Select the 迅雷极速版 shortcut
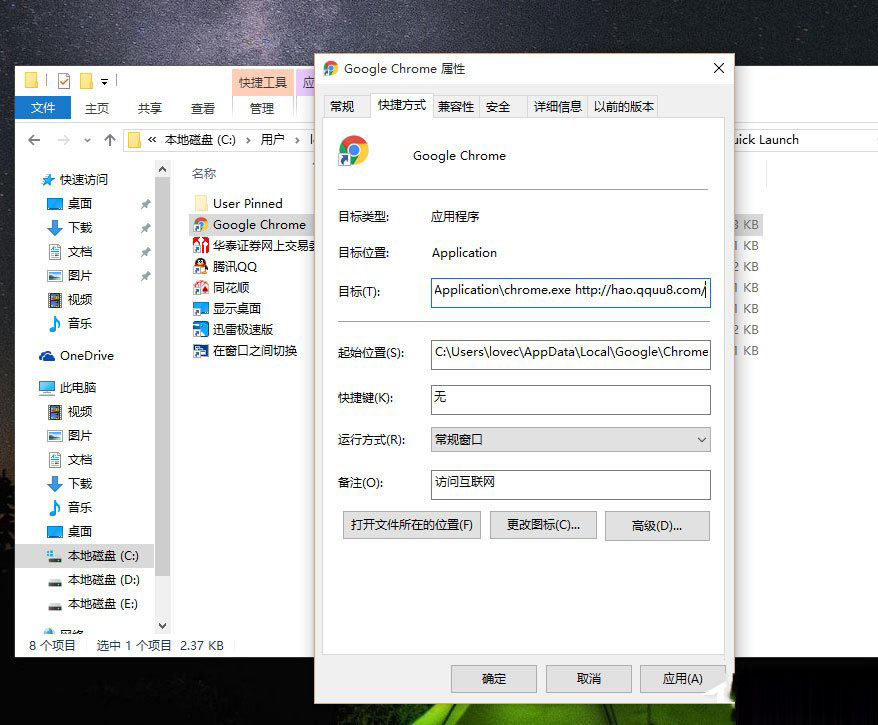The image size is (878, 725). pyautogui.click(x=233, y=329)
